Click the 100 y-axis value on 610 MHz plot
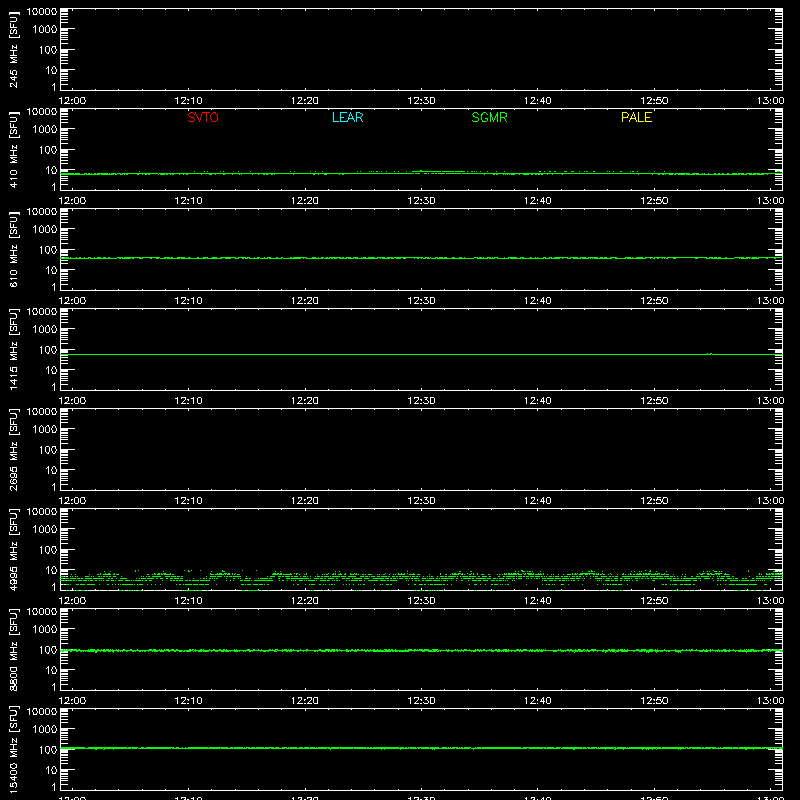Screen dimensions: 800x800 tap(48, 250)
